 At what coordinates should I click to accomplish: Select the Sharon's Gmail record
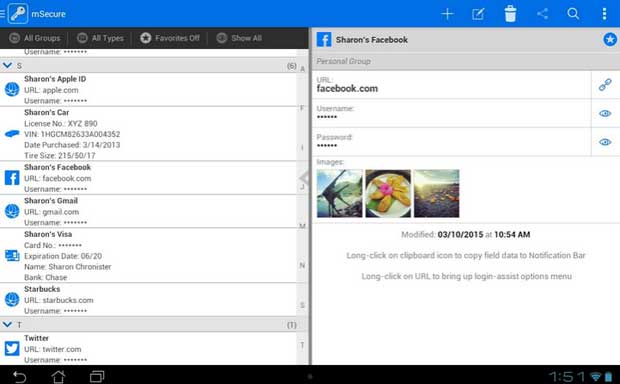click(x=148, y=211)
